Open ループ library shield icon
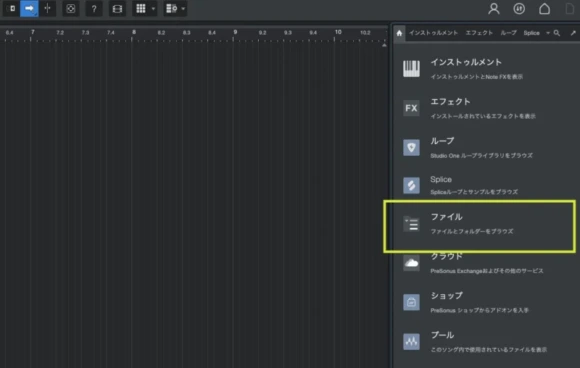This screenshot has width=580, height=368. coord(411,147)
